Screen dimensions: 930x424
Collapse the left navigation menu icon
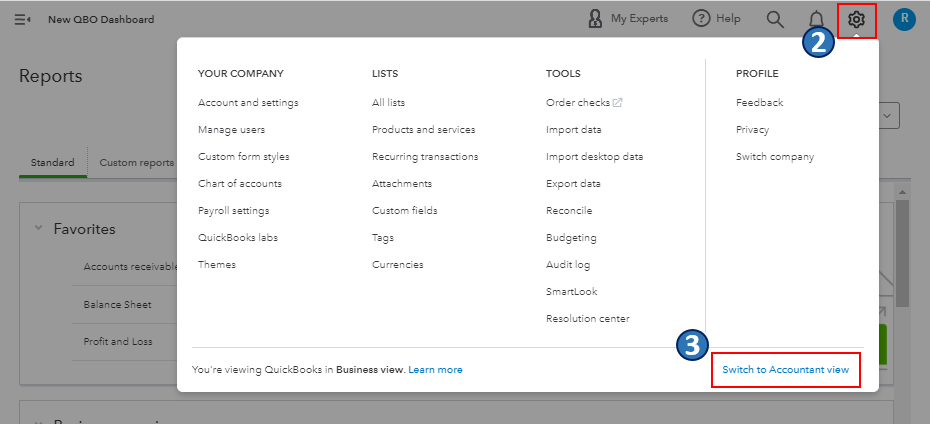pos(23,20)
